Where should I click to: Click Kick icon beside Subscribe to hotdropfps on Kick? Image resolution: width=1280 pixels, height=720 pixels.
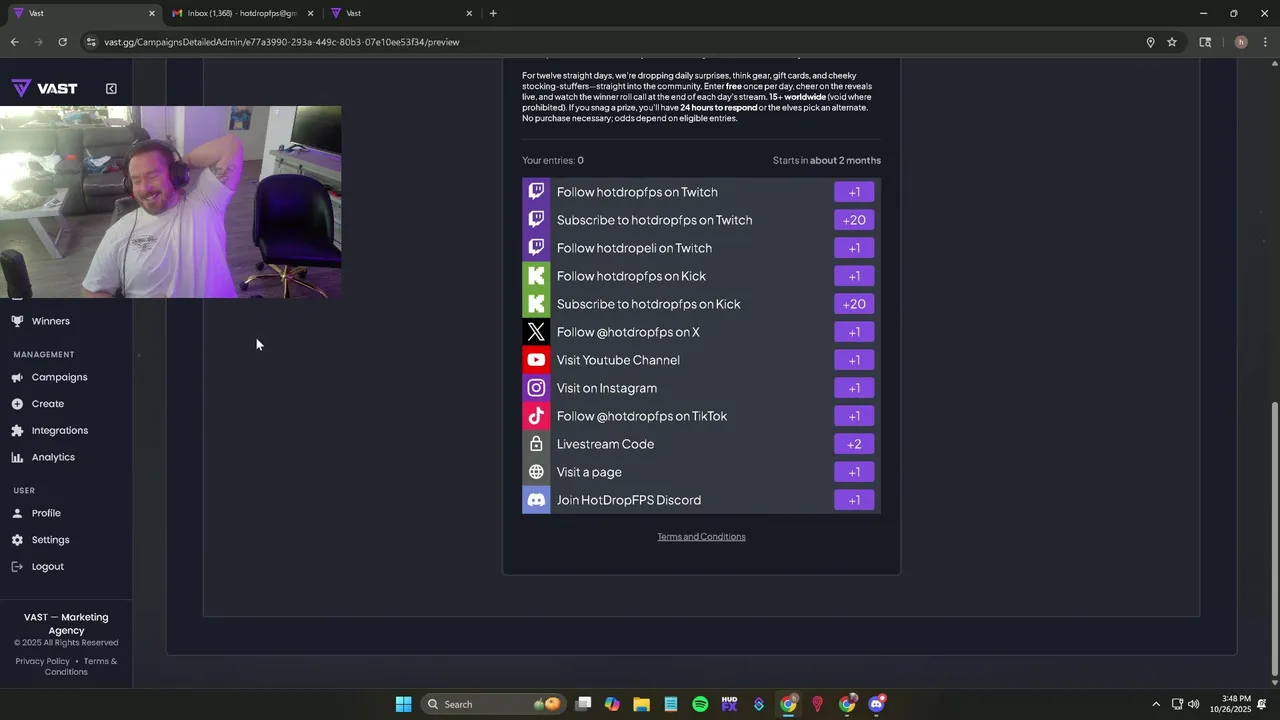(536, 304)
